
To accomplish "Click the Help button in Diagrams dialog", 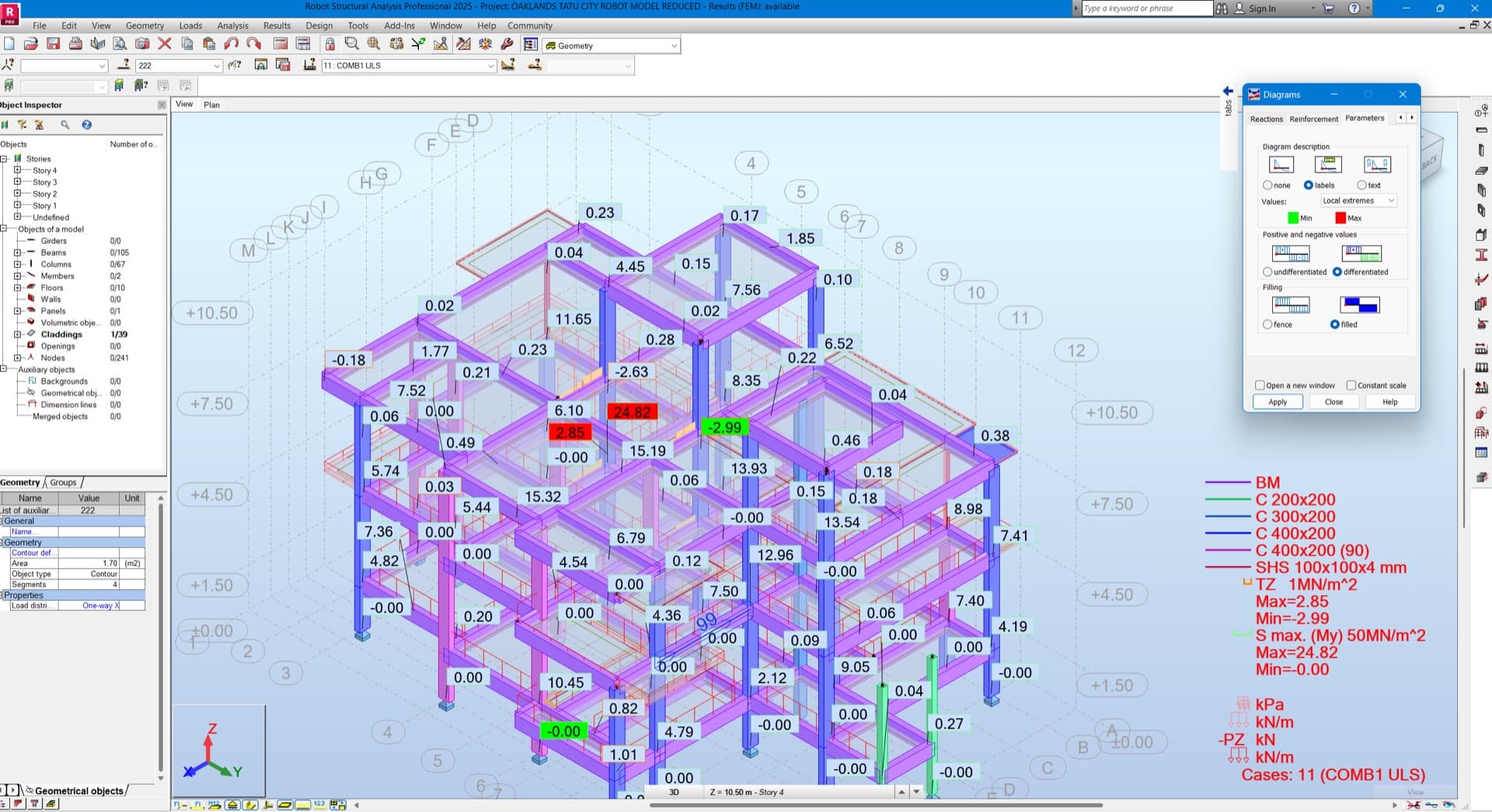I will (x=1389, y=402).
